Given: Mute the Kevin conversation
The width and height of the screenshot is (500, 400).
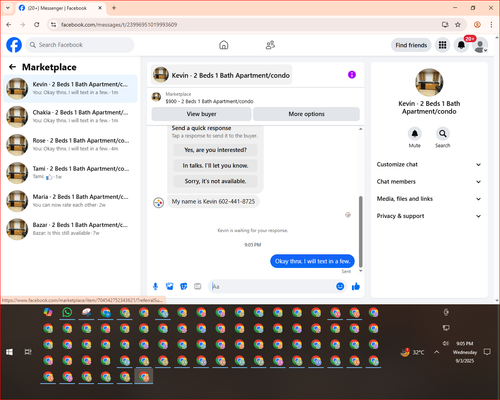Looking at the screenshot, I should [x=415, y=134].
